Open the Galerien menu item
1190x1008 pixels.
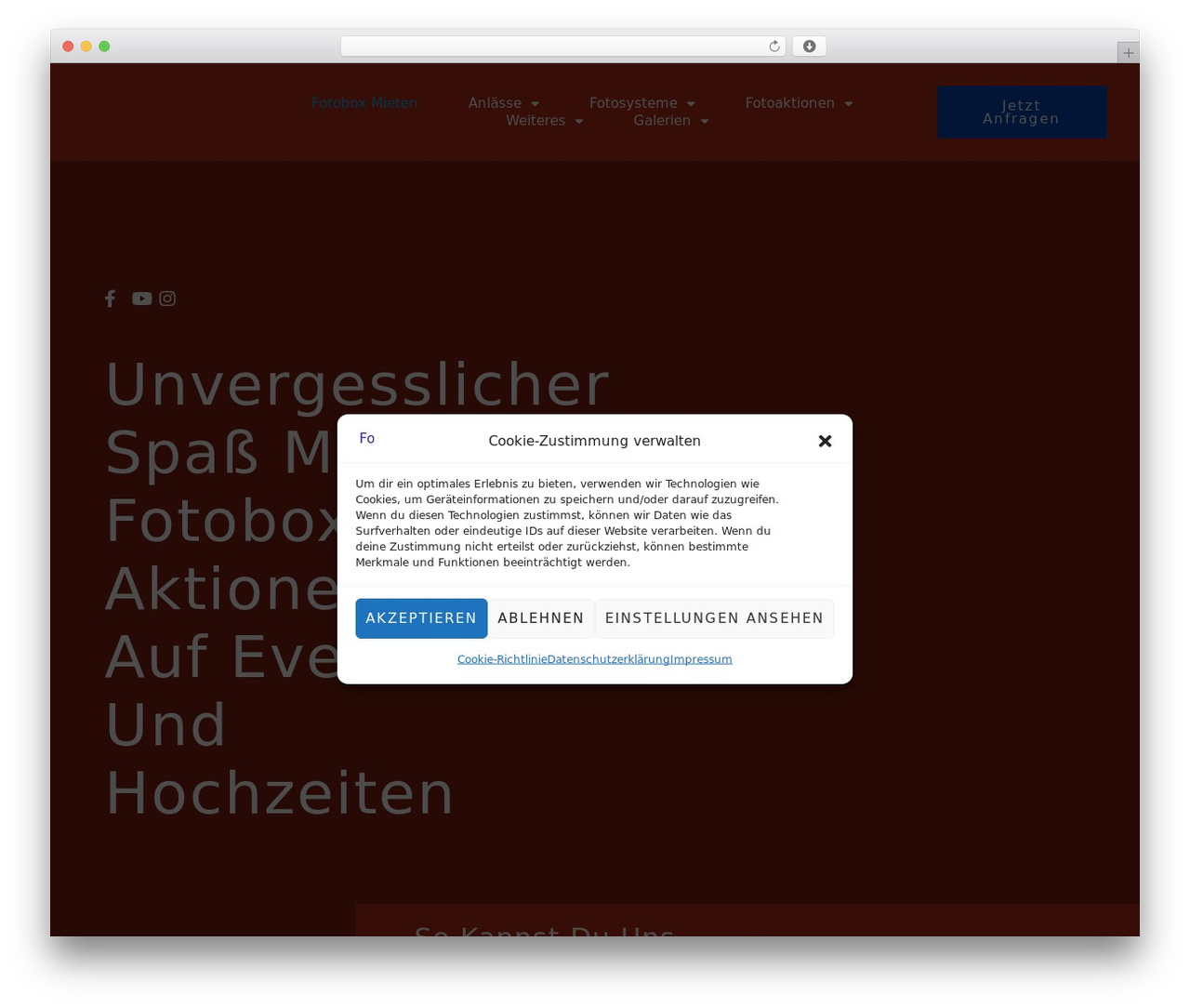662,121
